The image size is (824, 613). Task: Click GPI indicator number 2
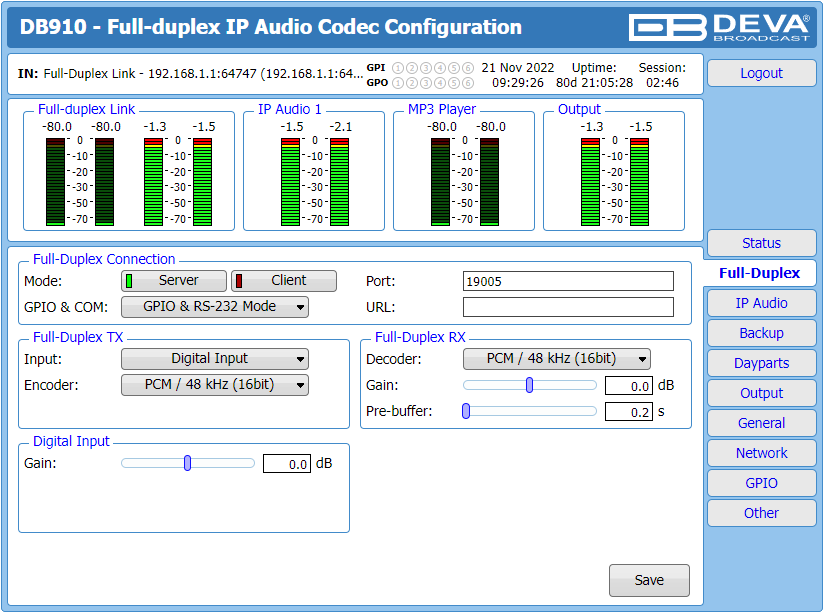point(413,68)
